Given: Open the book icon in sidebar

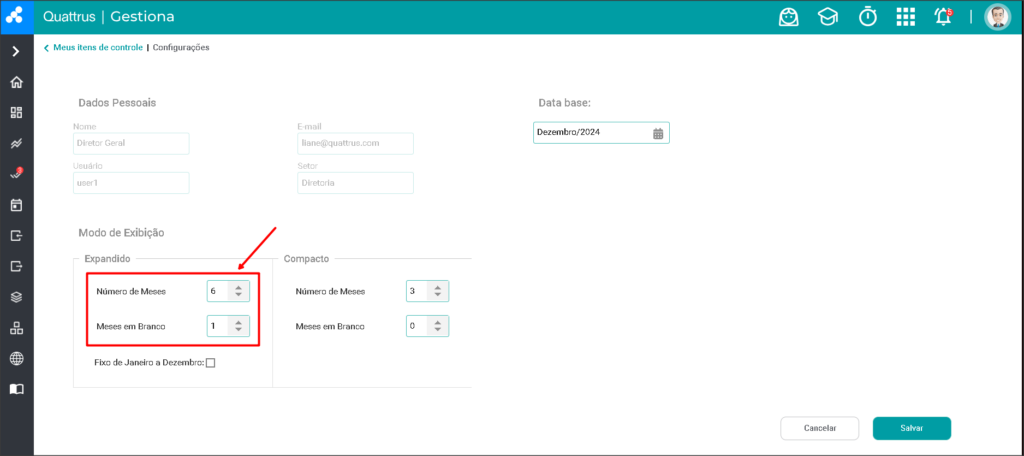Looking at the screenshot, I should pos(16,389).
